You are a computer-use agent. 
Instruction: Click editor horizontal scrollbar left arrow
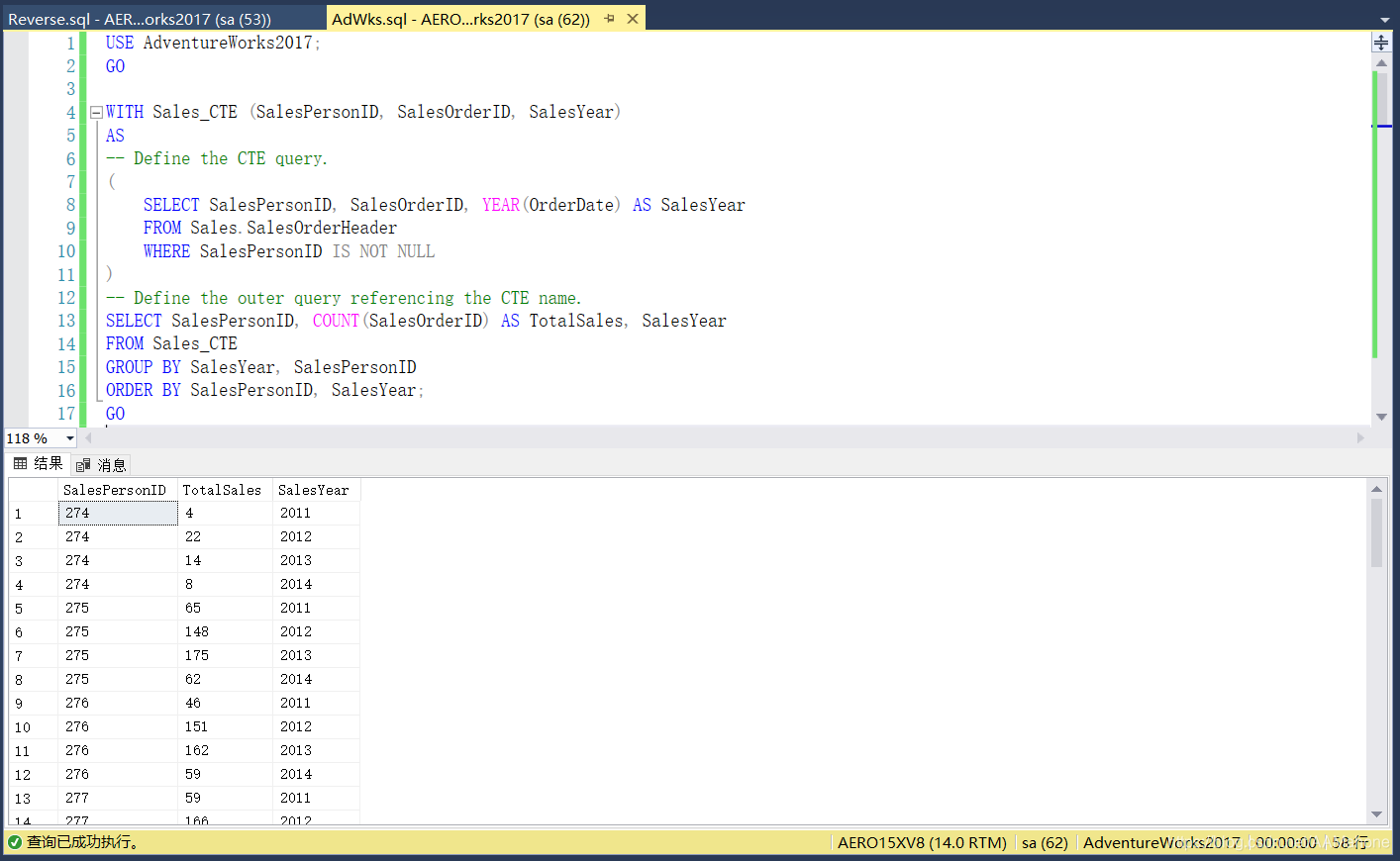point(88,437)
